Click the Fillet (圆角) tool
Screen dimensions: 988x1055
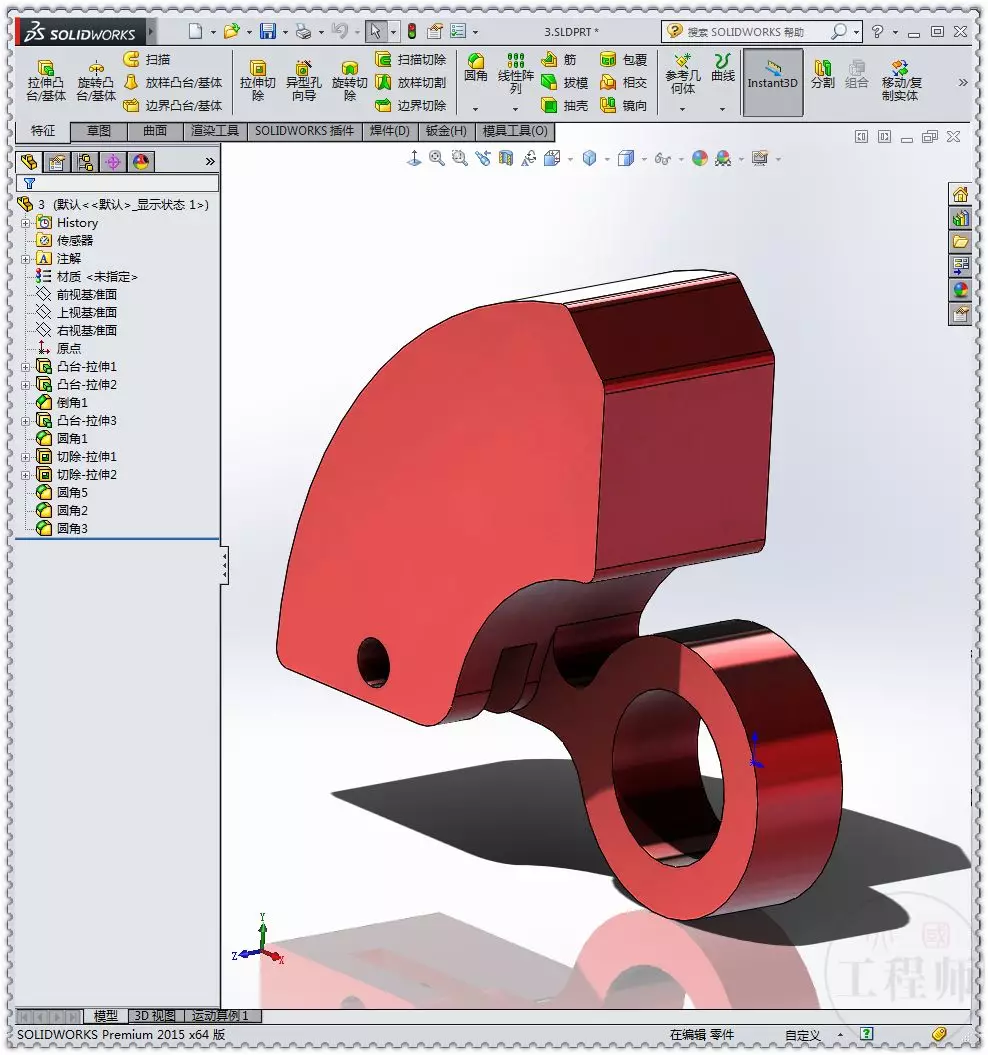coord(476,69)
